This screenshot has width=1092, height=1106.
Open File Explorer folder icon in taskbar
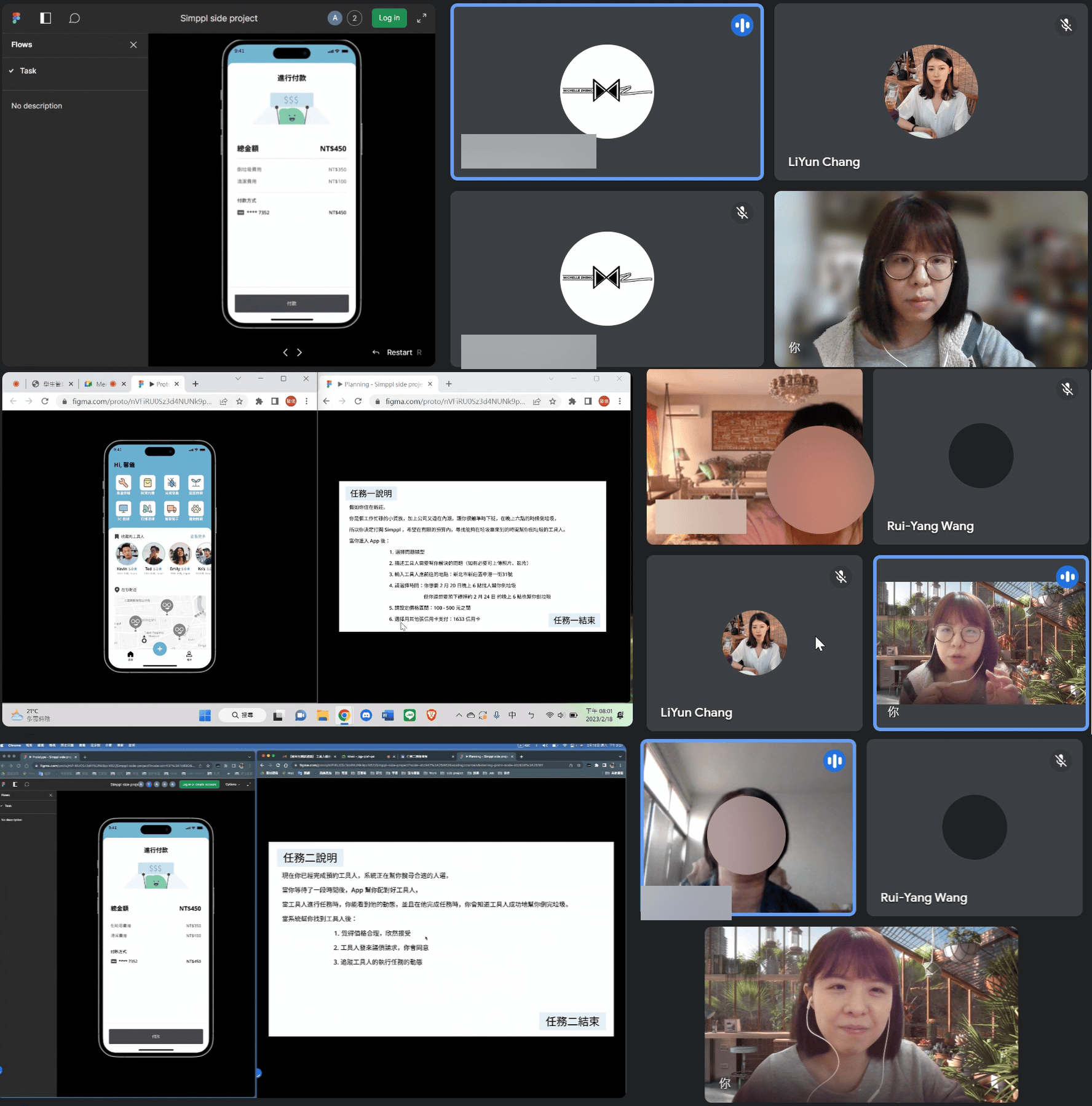pos(323,715)
